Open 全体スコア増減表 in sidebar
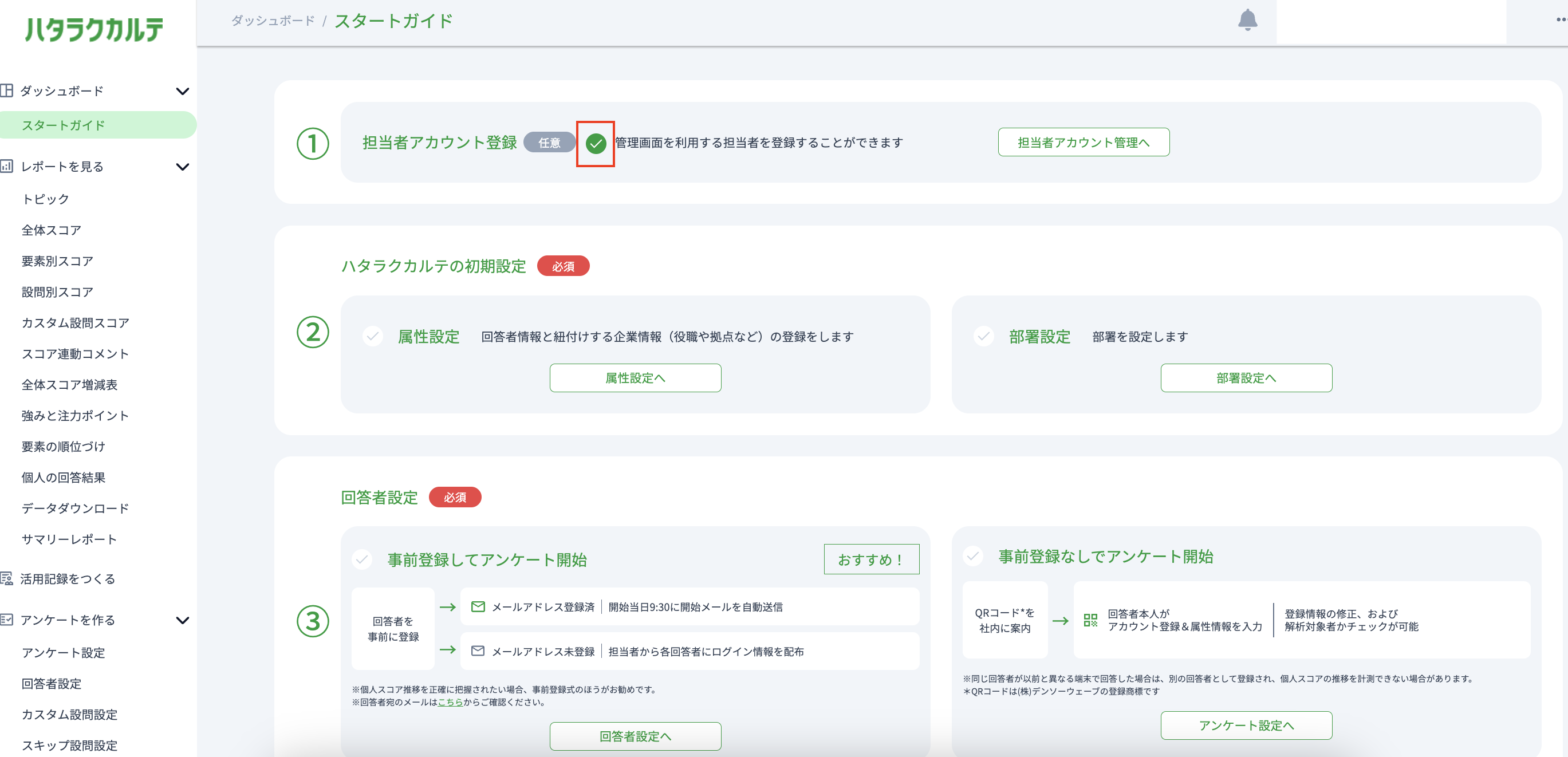Viewport: 1568px width, 757px height. [x=69, y=385]
